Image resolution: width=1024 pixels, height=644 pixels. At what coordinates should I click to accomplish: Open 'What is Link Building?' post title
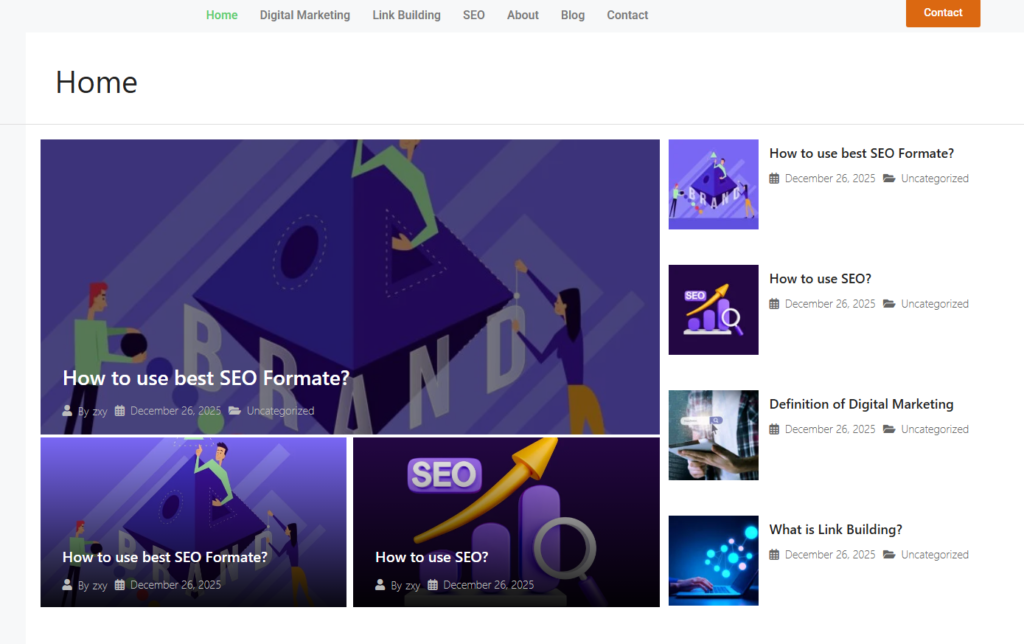pyautogui.click(x=835, y=529)
